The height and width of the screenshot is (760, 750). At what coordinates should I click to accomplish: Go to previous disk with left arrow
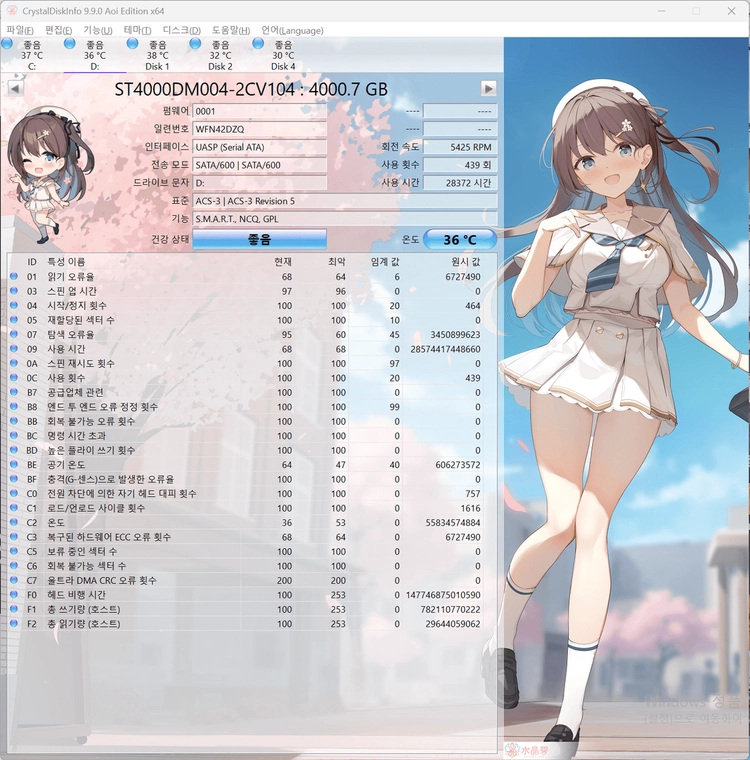tap(16, 88)
